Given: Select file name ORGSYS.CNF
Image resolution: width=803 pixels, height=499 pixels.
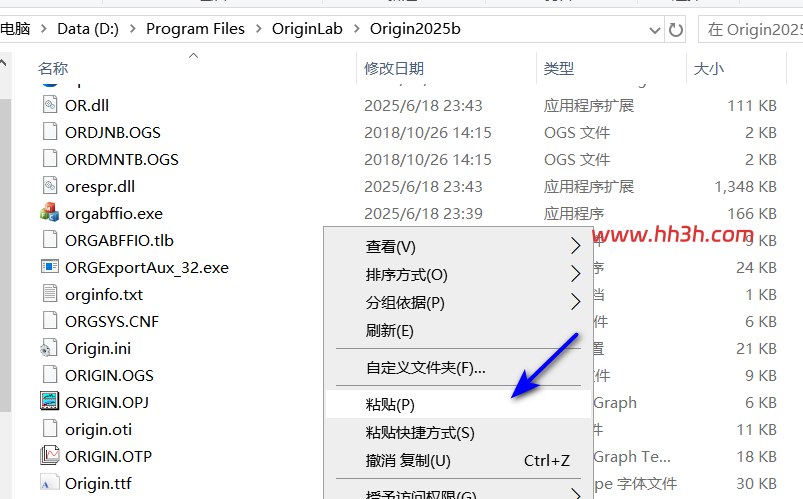Looking at the screenshot, I should coord(112,321).
